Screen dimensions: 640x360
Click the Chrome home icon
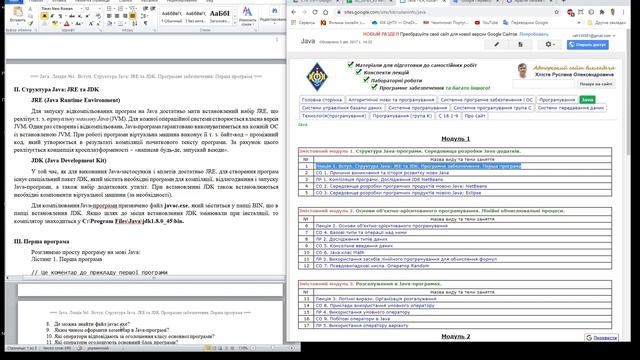325,12
